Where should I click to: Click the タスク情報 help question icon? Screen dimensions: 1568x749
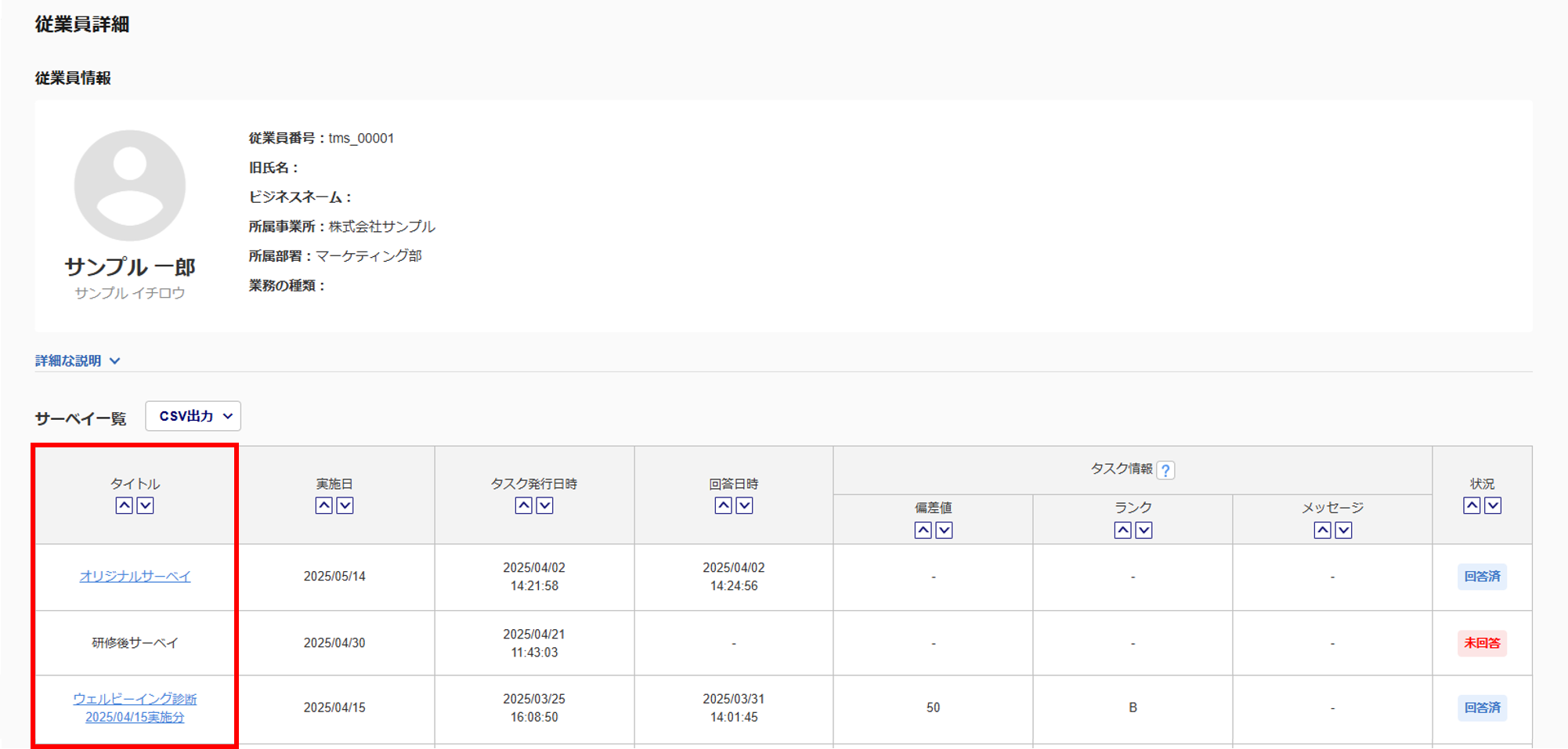click(x=1165, y=470)
